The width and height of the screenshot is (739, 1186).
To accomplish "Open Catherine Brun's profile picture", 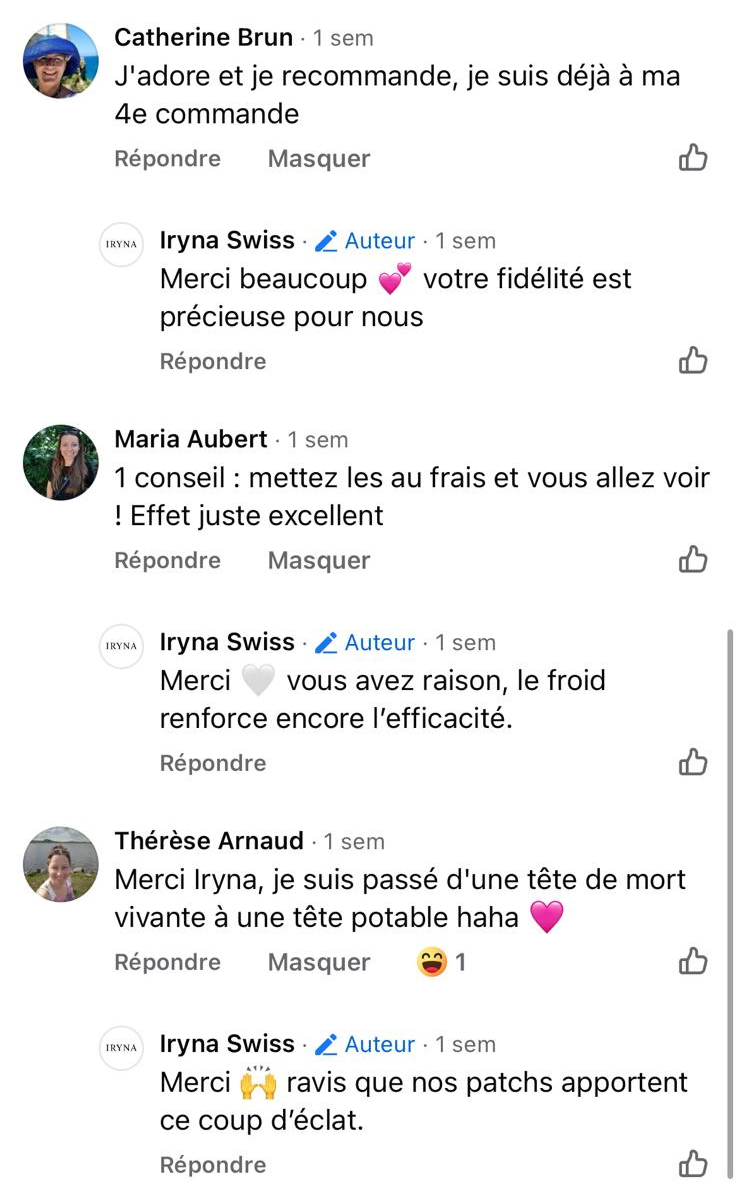I will (61, 61).
